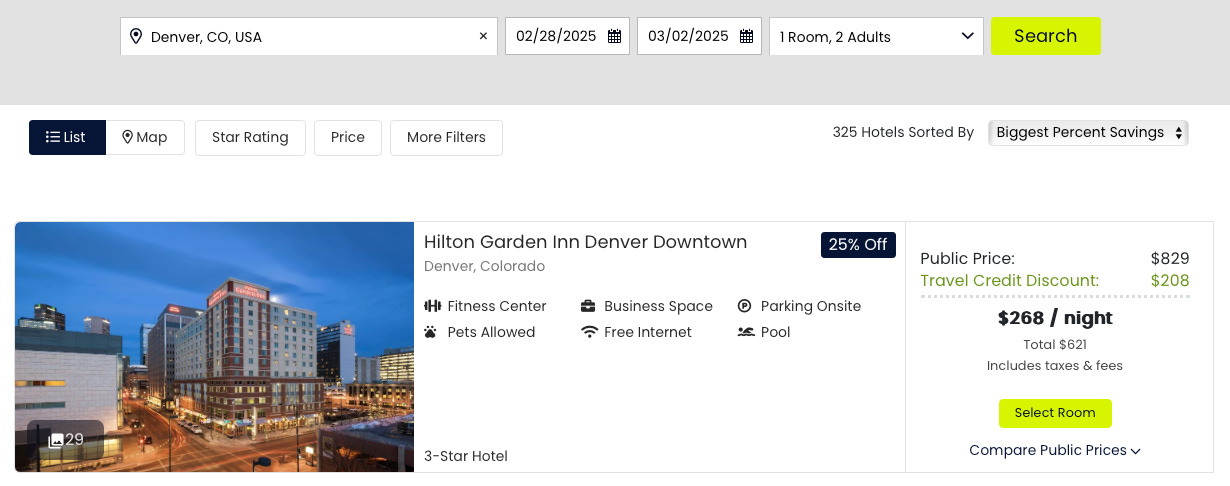Click the Search button
Image resolution: width=1230 pixels, height=486 pixels.
1046,36
